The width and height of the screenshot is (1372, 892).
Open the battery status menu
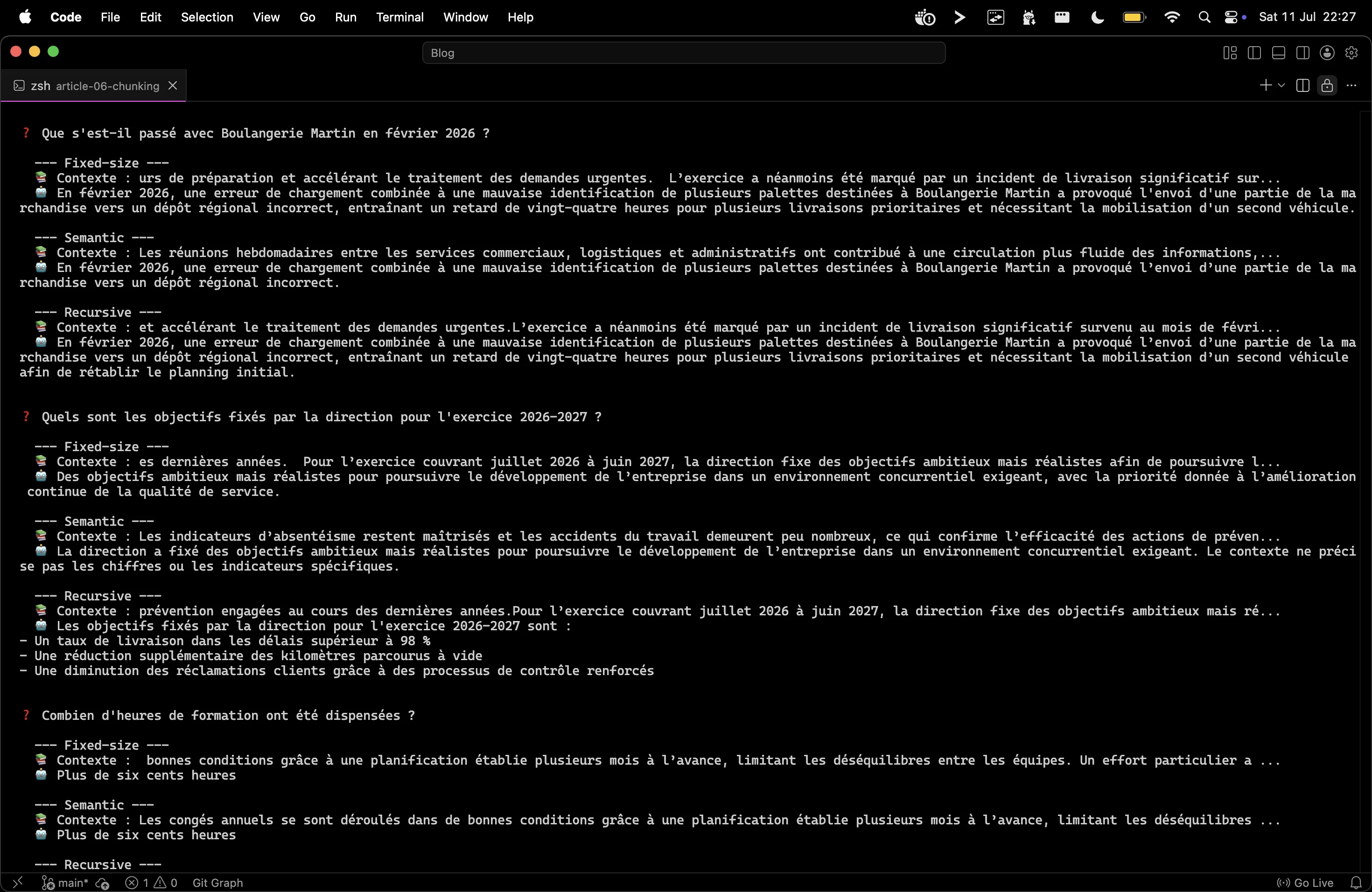1134,17
